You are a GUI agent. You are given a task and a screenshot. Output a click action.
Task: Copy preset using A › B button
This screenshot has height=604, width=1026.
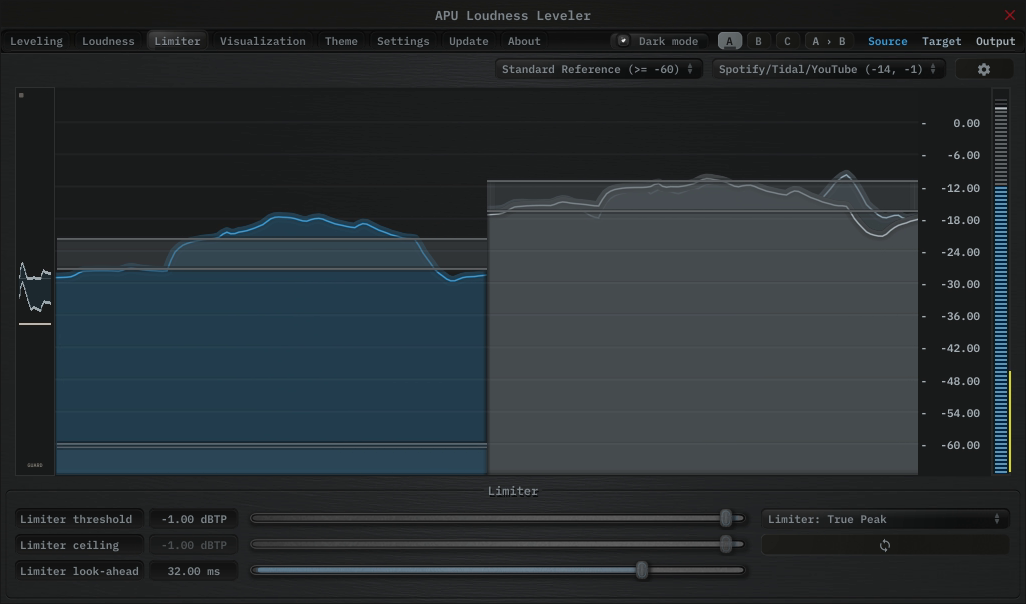[828, 41]
